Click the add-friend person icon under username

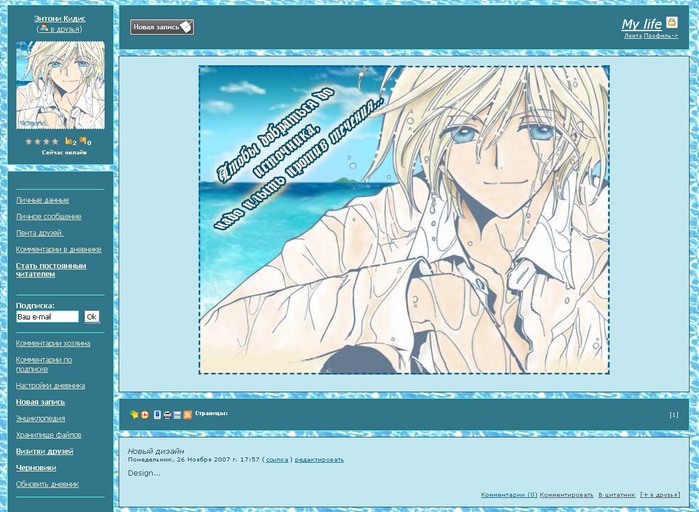point(43,28)
